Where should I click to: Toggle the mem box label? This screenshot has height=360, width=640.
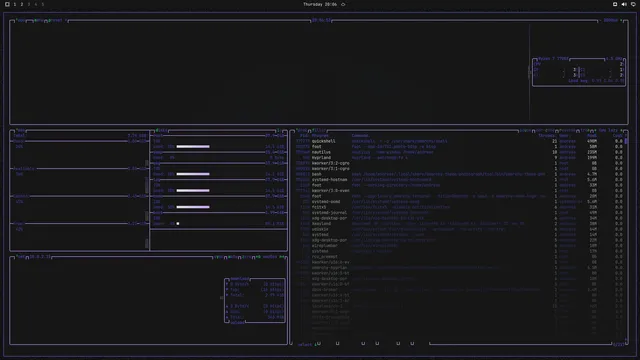pos(20,131)
